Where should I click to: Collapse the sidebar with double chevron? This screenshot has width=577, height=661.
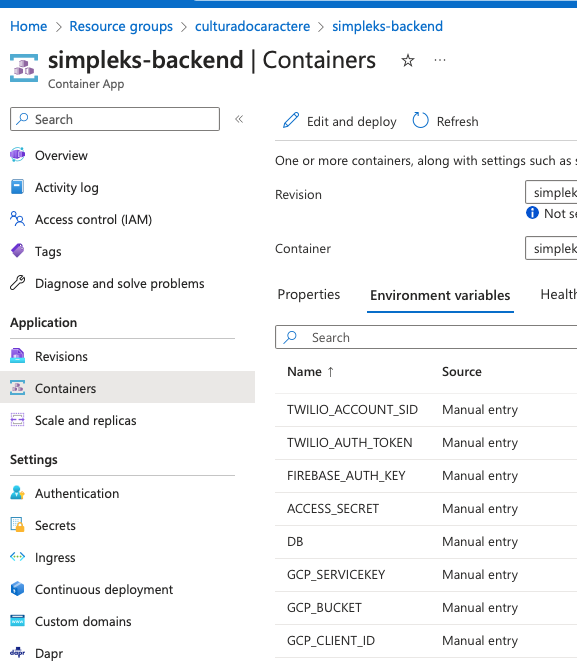point(239,119)
